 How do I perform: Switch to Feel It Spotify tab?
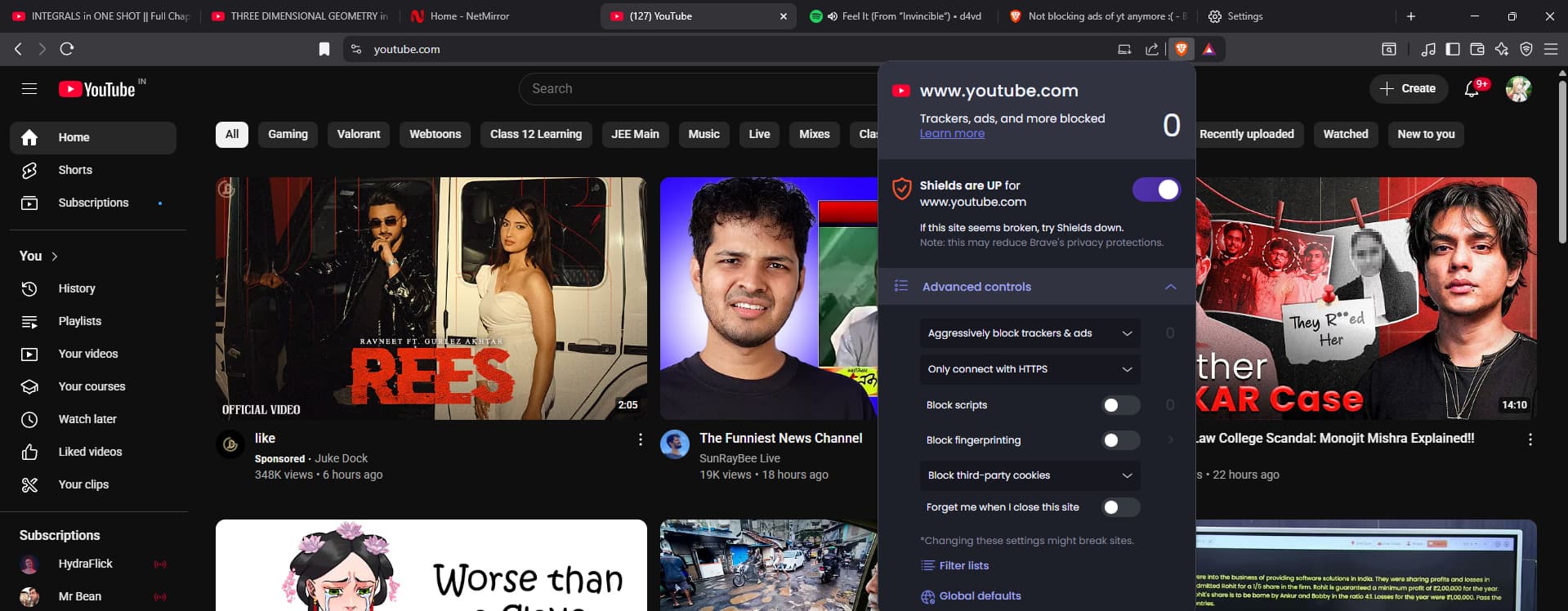(899, 16)
